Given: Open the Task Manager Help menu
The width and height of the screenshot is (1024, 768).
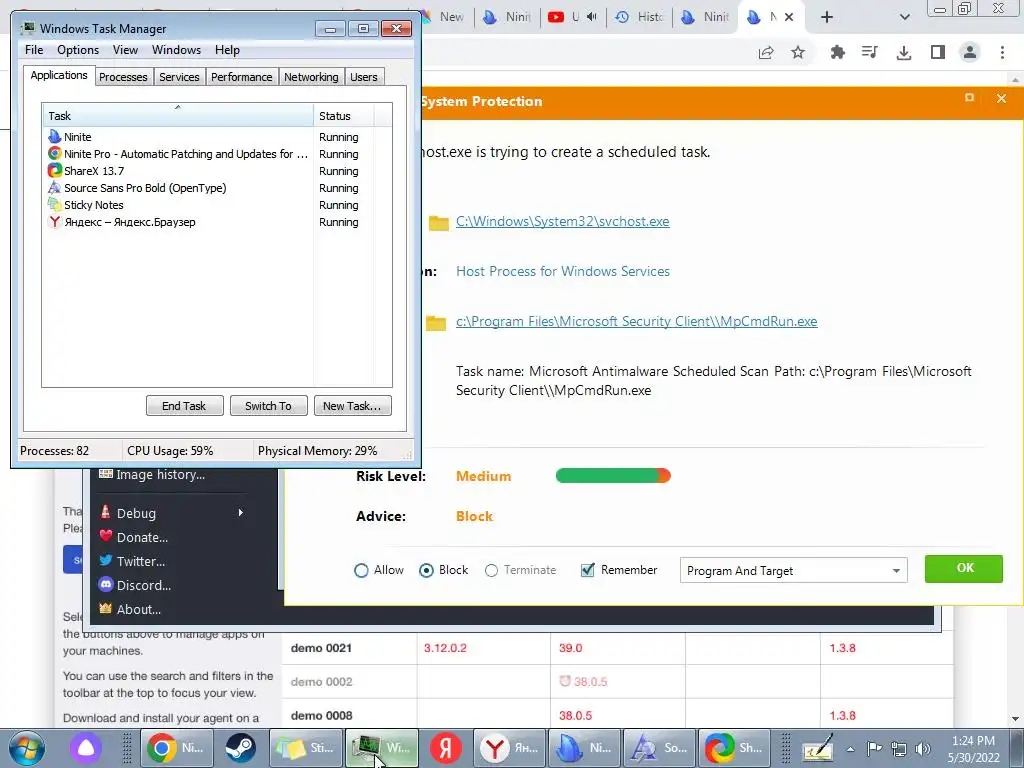Looking at the screenshot, I should [x=227, y=50].
